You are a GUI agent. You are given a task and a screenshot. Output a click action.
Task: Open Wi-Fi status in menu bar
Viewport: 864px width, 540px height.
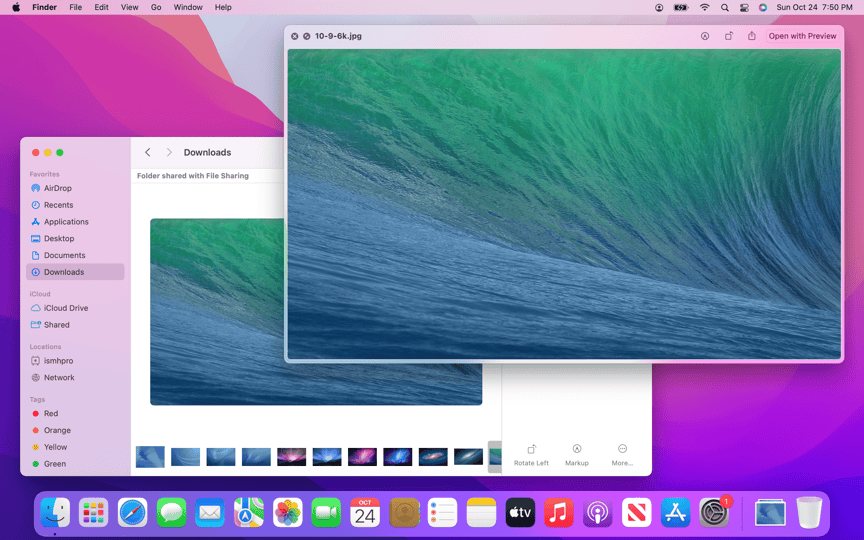tap(704, 7)
